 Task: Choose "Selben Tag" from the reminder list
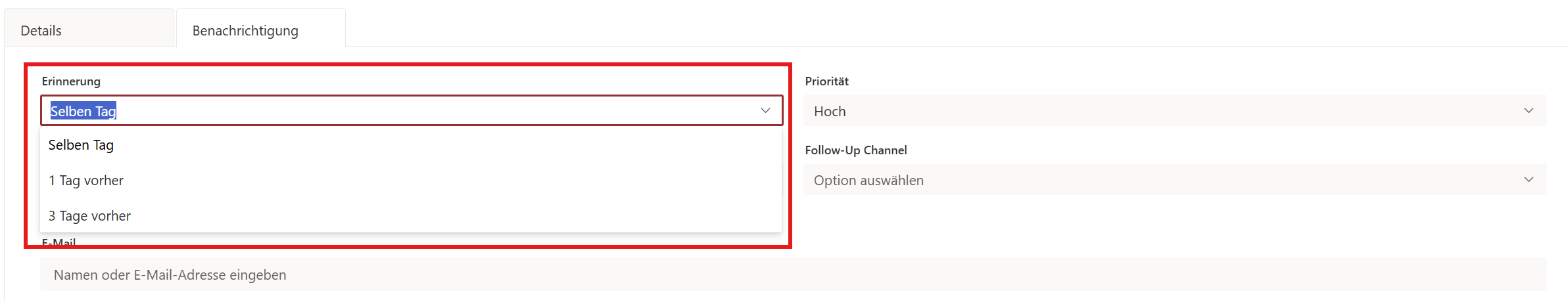pos(82,145)
